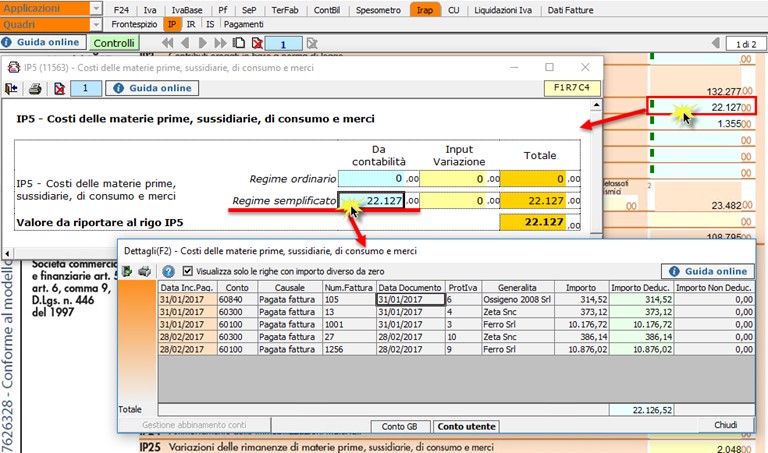Screen dimensions: 768x453
Task: Select the IS quadro tab
Action: pyautogui.click(x=210, y=24)
